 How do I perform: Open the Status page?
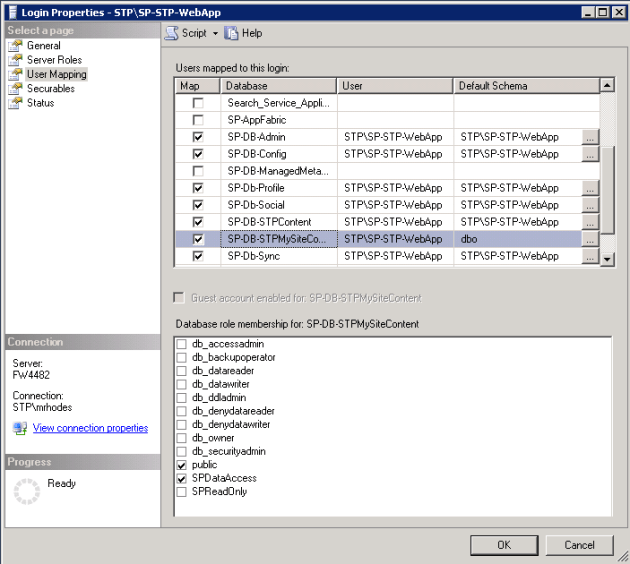coord(40,103)
